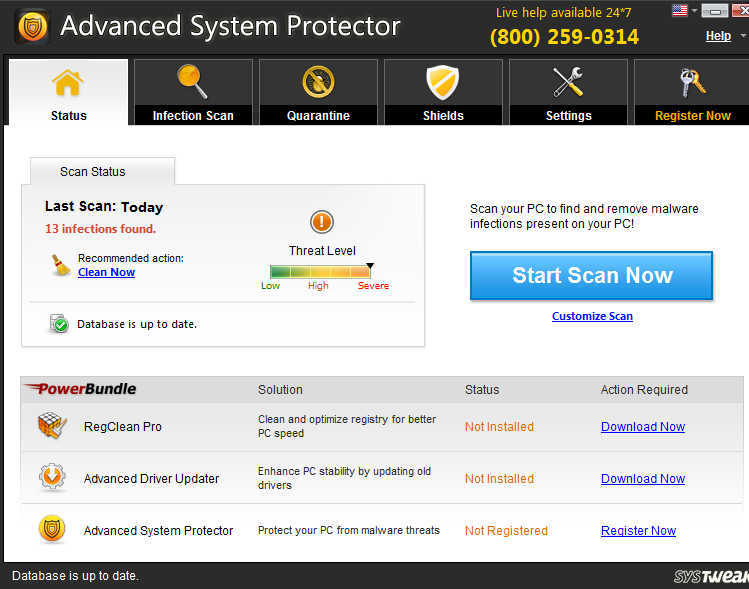The width and height of the screenshot is (749, 589).
Task: Click the database up-to-date check icon
Action: [59, 323]
